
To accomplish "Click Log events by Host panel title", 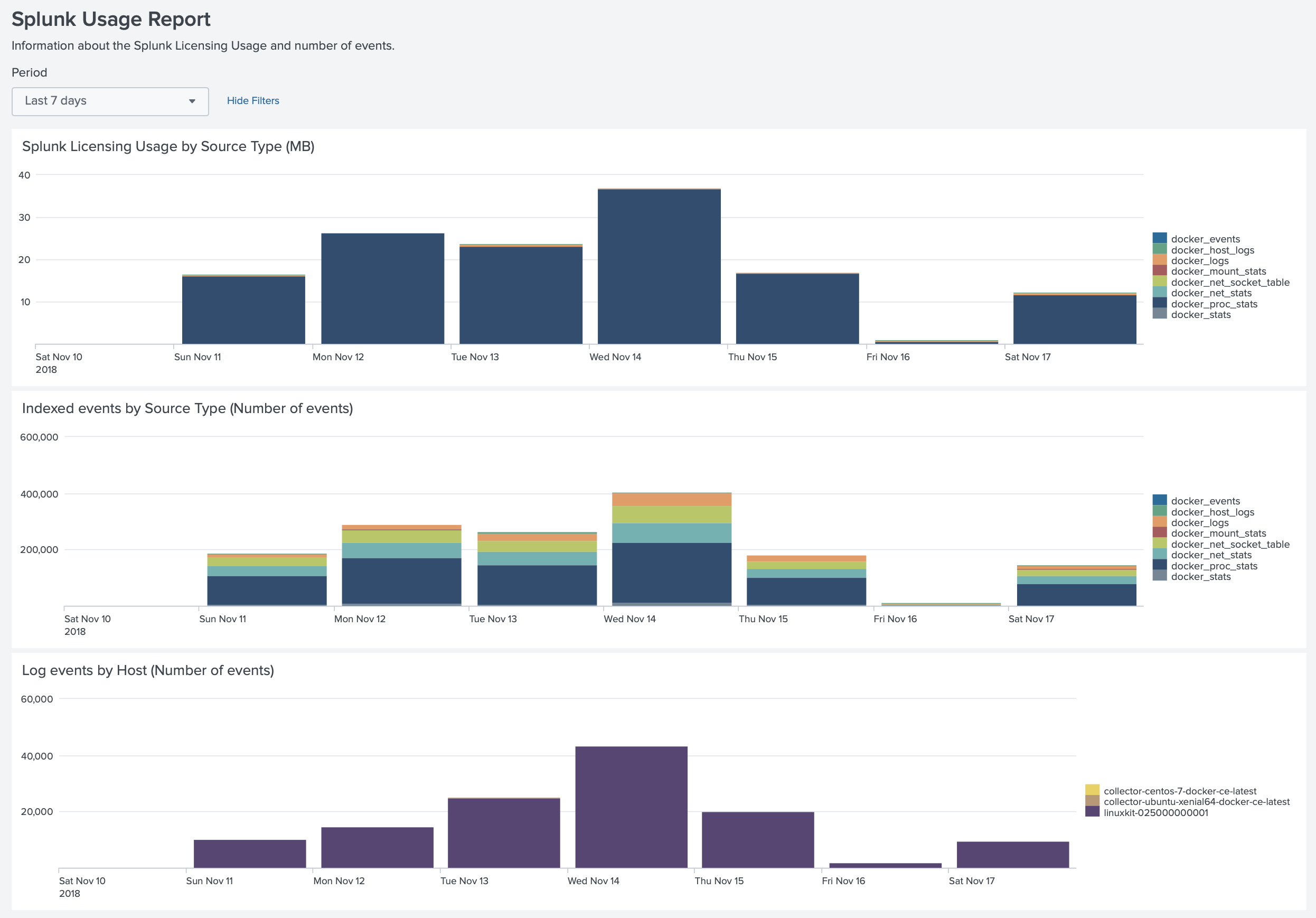I will coord(148,670).
